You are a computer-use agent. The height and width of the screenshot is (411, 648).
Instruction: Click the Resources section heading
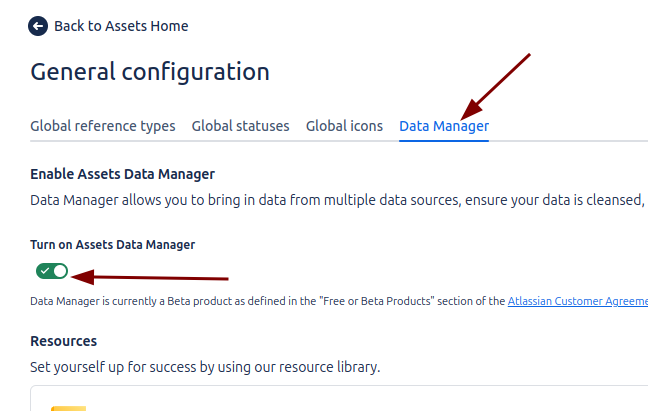(64, 341)
